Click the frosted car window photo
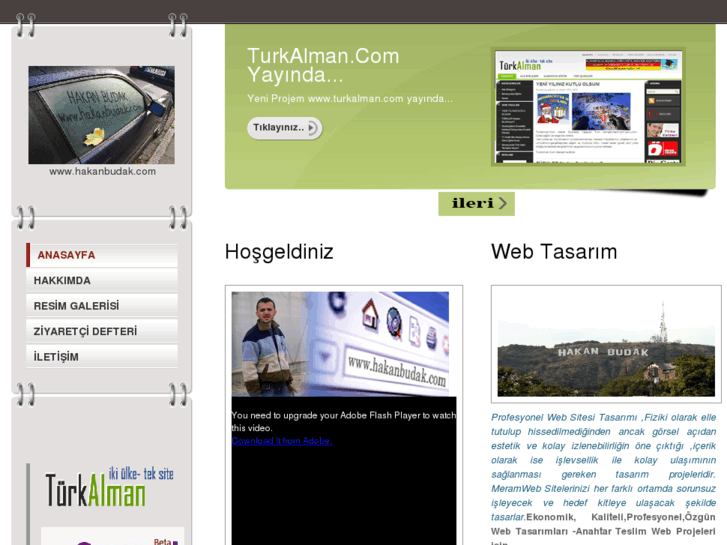This screenshot has width=727, height=545. [102, 115]
